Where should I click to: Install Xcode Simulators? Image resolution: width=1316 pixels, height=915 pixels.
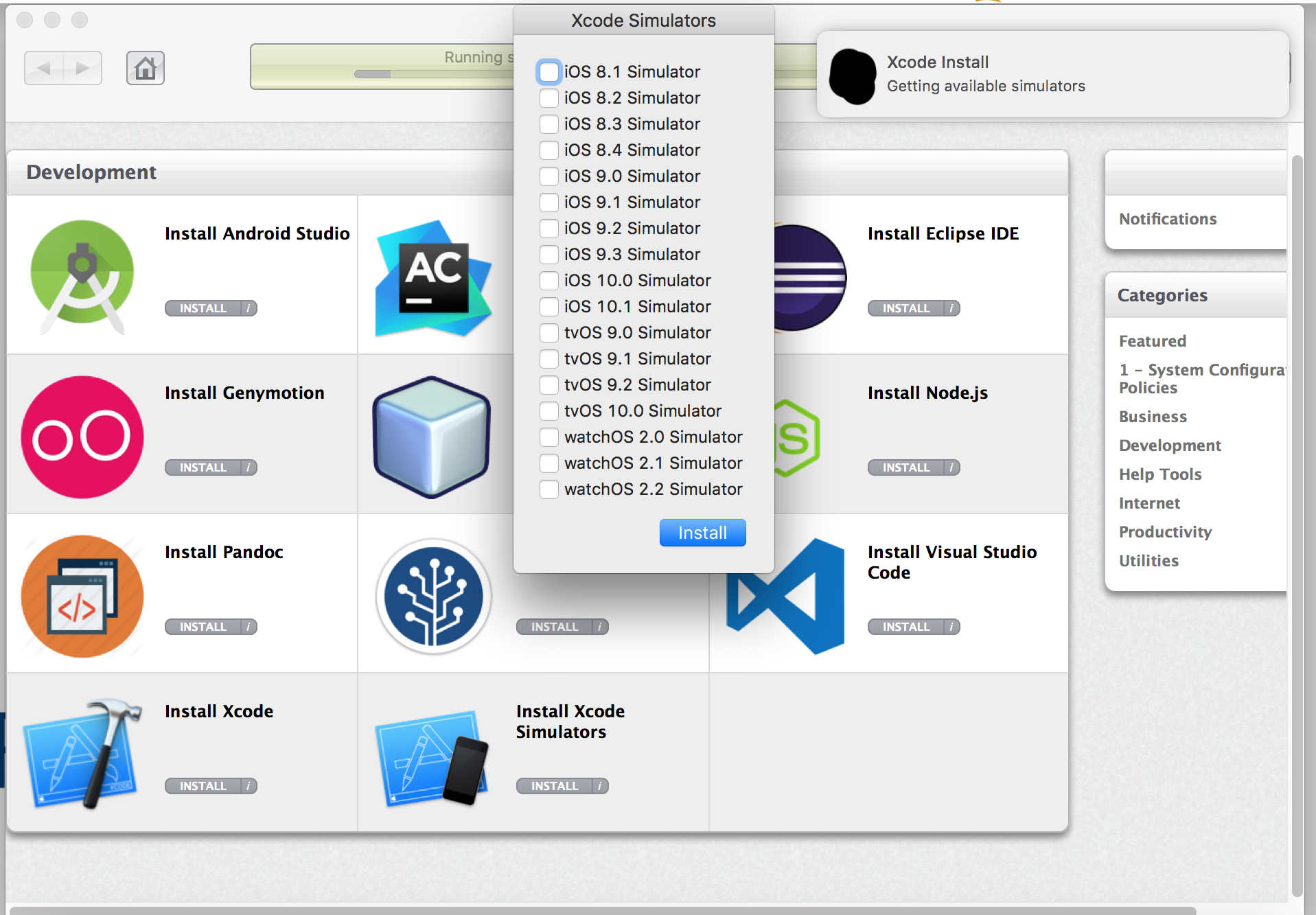[555, 786]
